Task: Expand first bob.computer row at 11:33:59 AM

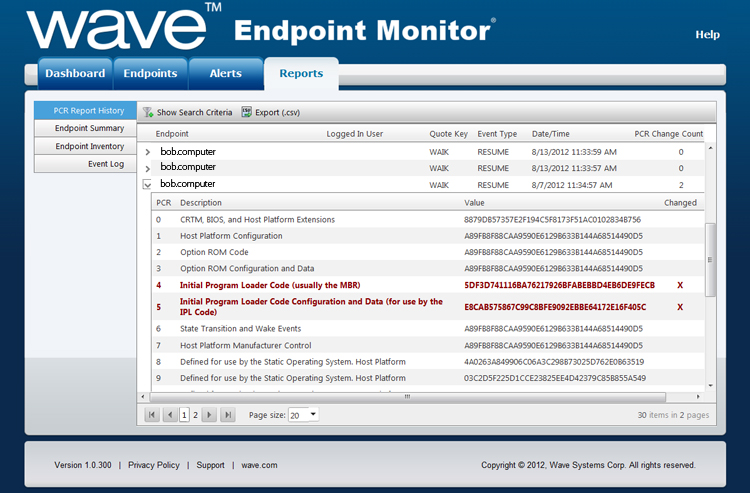Action: coord(148,152)
